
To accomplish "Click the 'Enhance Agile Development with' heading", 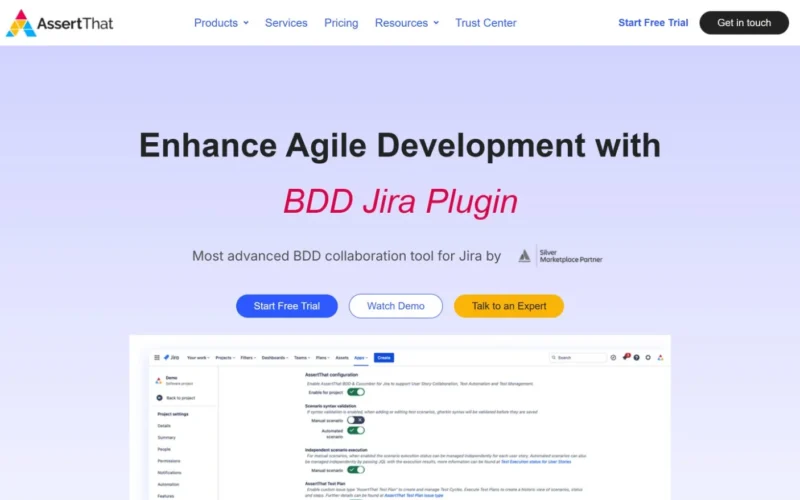I will click(400, 145).
